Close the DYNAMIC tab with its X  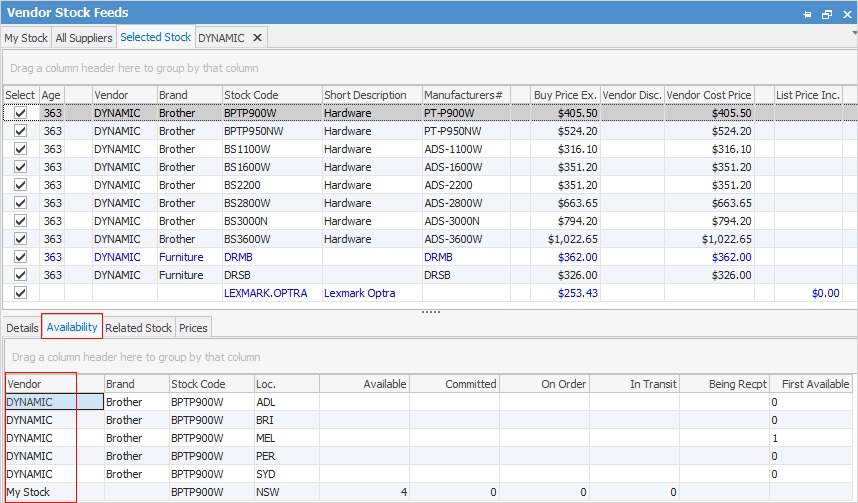(x=257, y=38)
